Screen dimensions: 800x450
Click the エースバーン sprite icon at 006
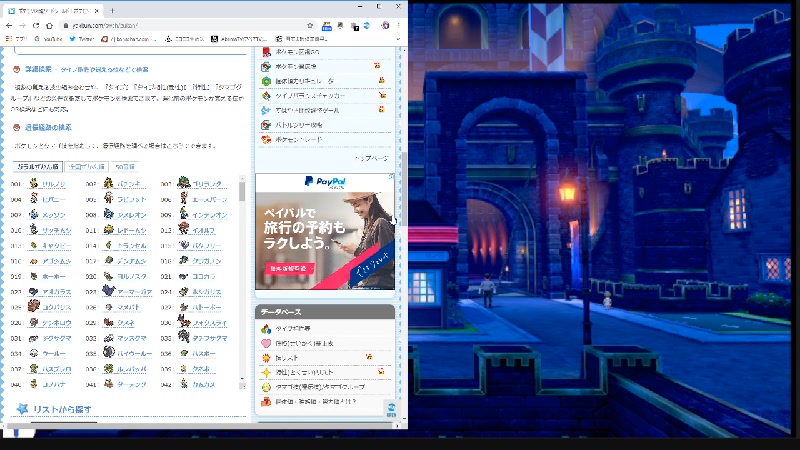pos(184,198)
